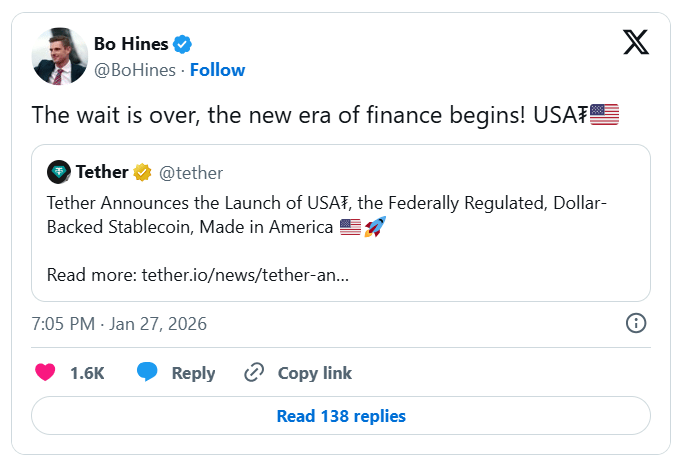Click the Copy link text
Image resolution: width=683 pixels, height=465 pixels.
(x=314, y=373)
